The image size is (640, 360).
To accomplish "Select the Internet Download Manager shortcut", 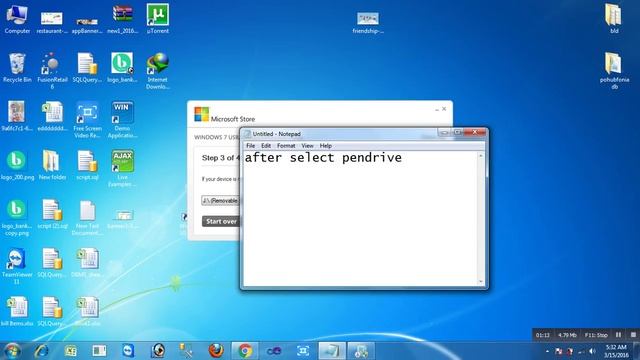I will pos(158,71).
